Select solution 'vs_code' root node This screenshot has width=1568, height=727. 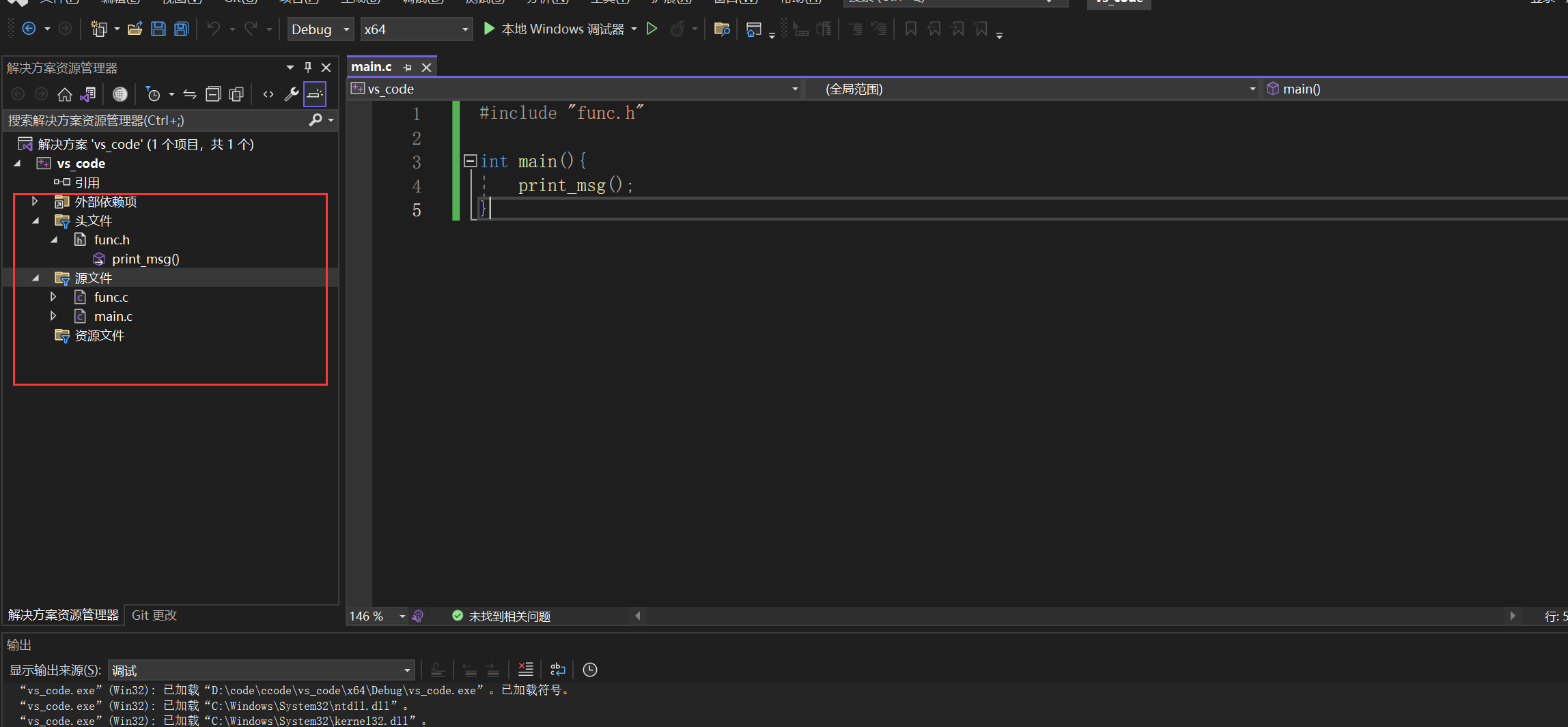click(x=145, y=144)
